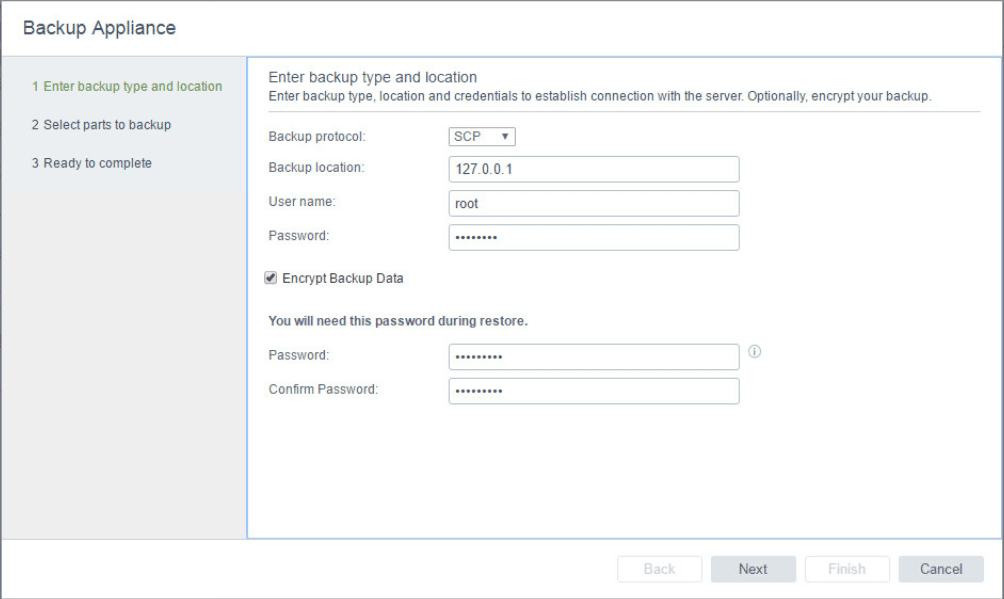The width and height of the screenshot is (1004, 599).
Task: Click the User name field containing root
Action: click(x=594, y=203)
